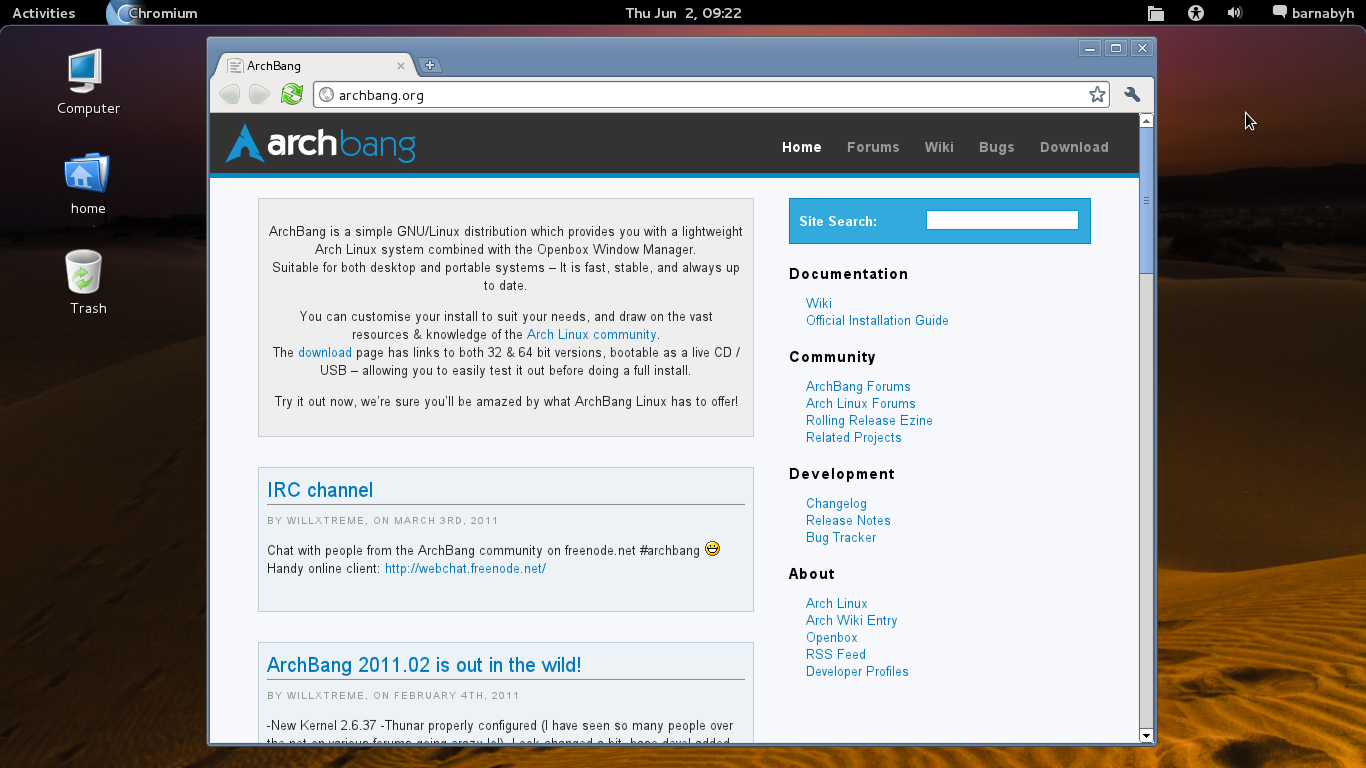
Task: Open Download in the site navigation
Action: click(x=1074, y=147)
